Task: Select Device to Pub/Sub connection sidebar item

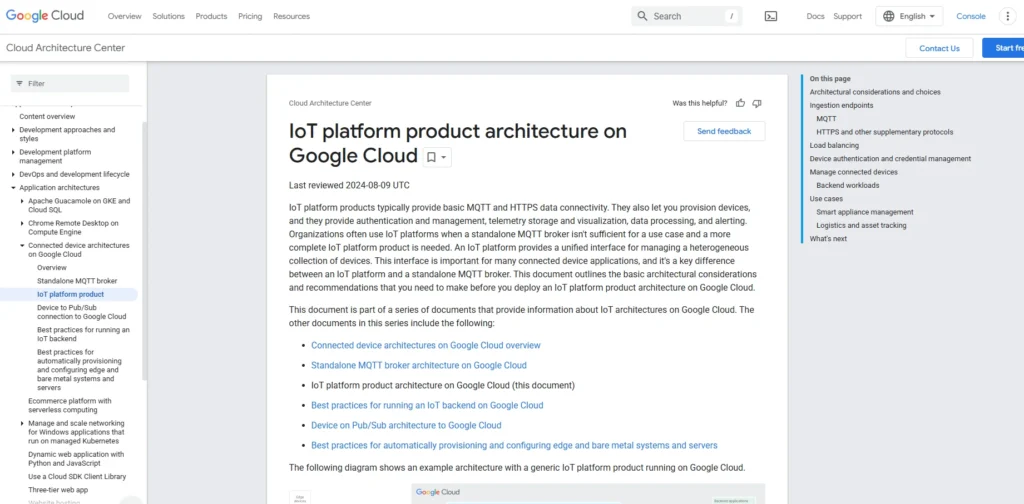Action: (82, 312)
